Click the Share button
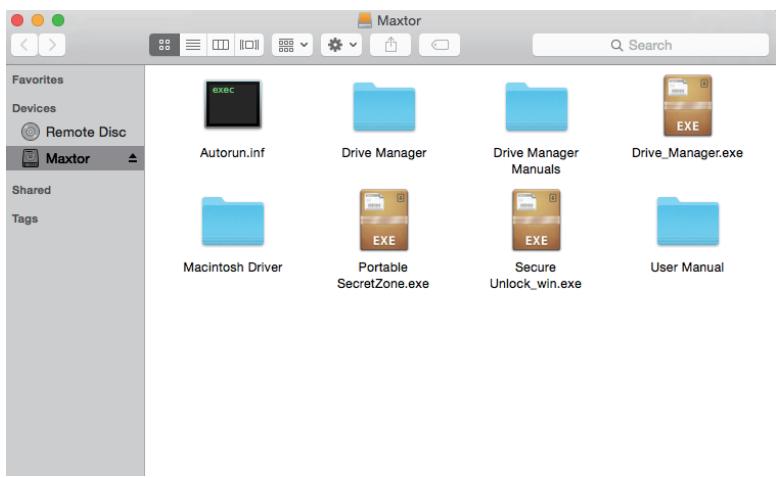The height and width of the screenshot is (478, 782). pyautogui.click(x=391, y=45)
